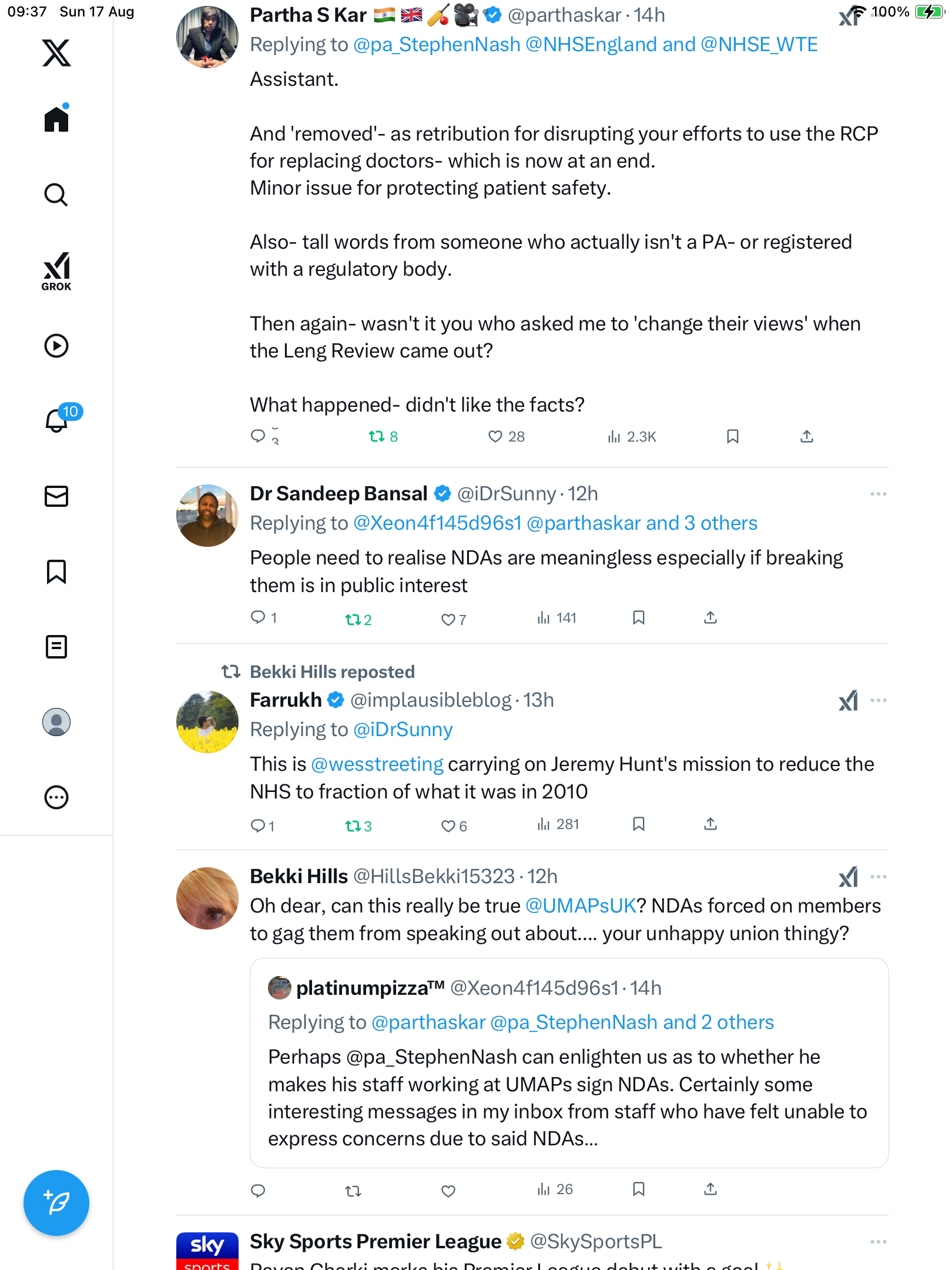This screenshot has height=1270, width=952.
Task: Open more options on Dr Sandeep Bansal's post
Action: (x=878, y=494)
